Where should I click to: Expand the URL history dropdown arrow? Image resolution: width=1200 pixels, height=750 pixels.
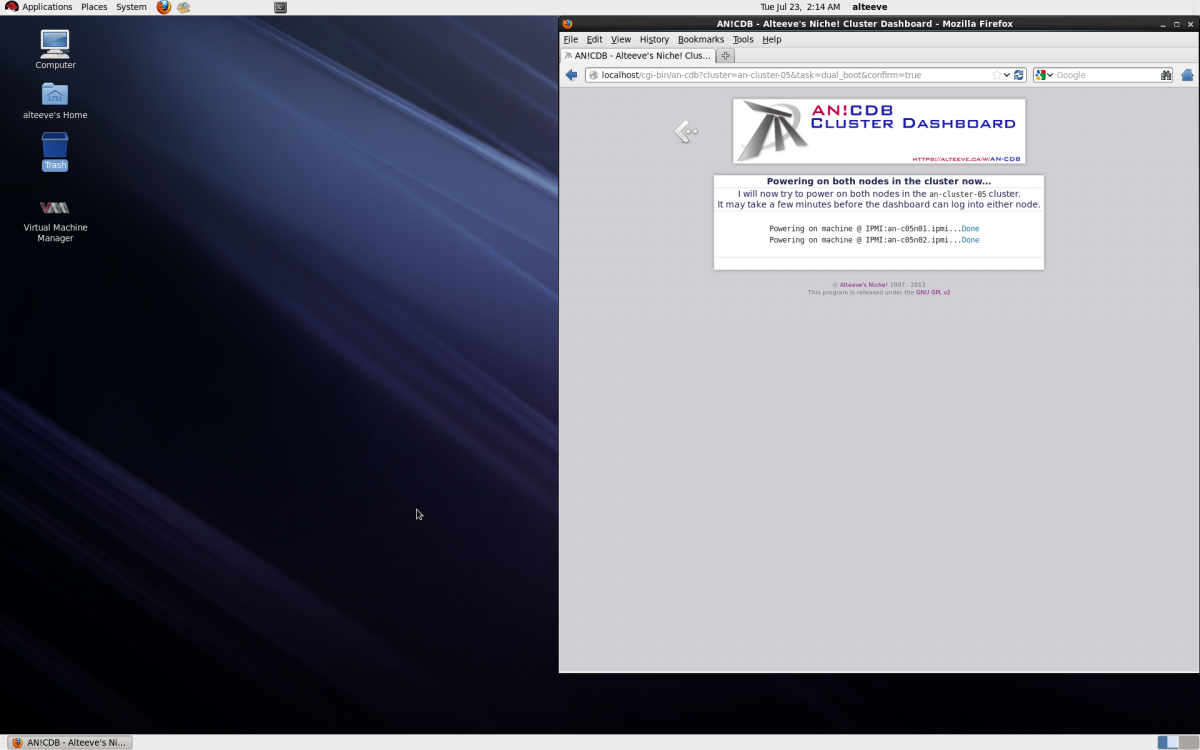pos(1007,75)
